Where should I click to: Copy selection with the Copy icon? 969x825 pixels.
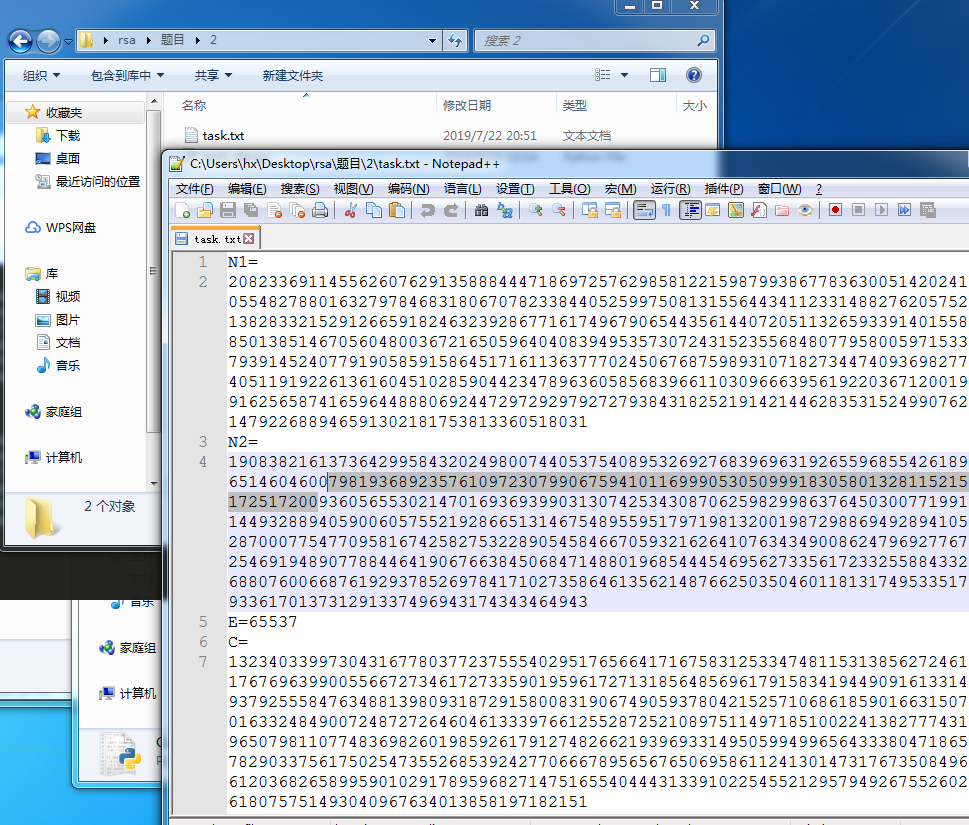coord(374,211)
